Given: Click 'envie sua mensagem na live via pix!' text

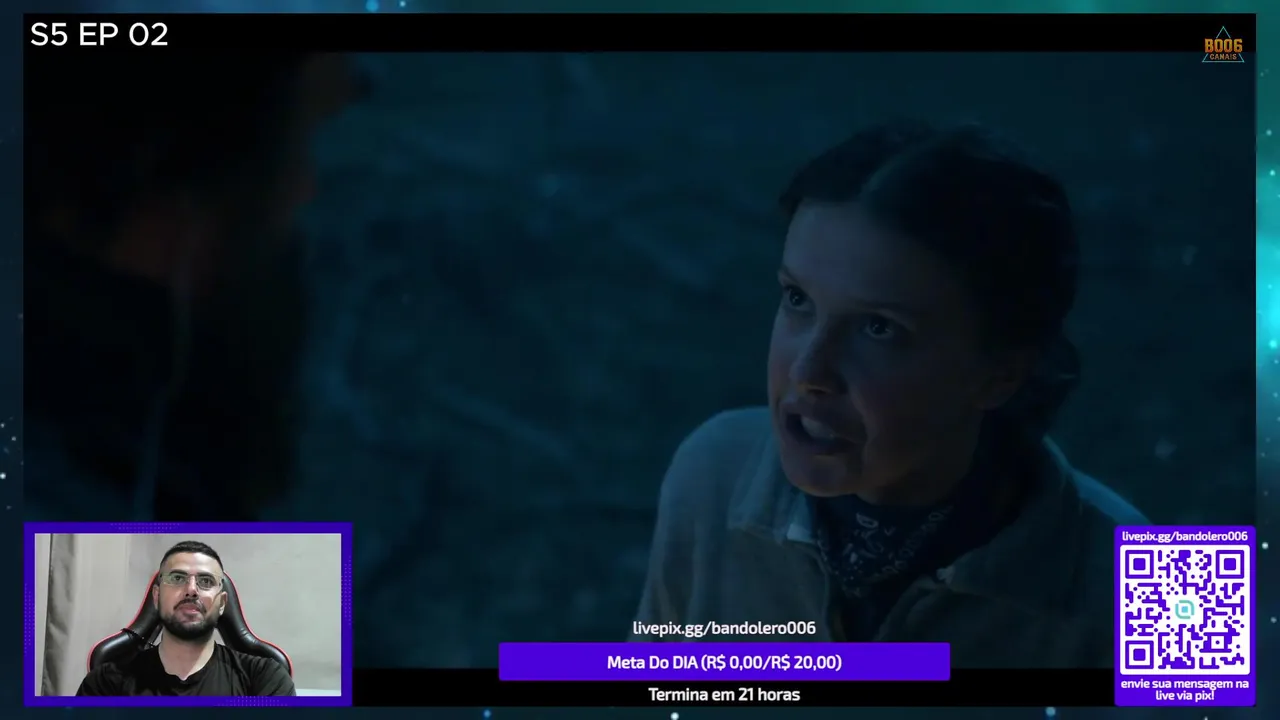Looking at the screenshot, I should (1185, 689).
